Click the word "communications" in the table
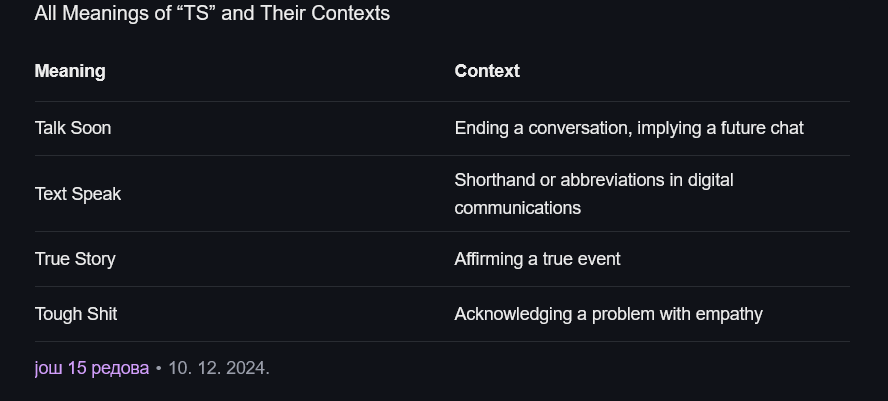Screen dimensions: 888x401 point(518,208)
